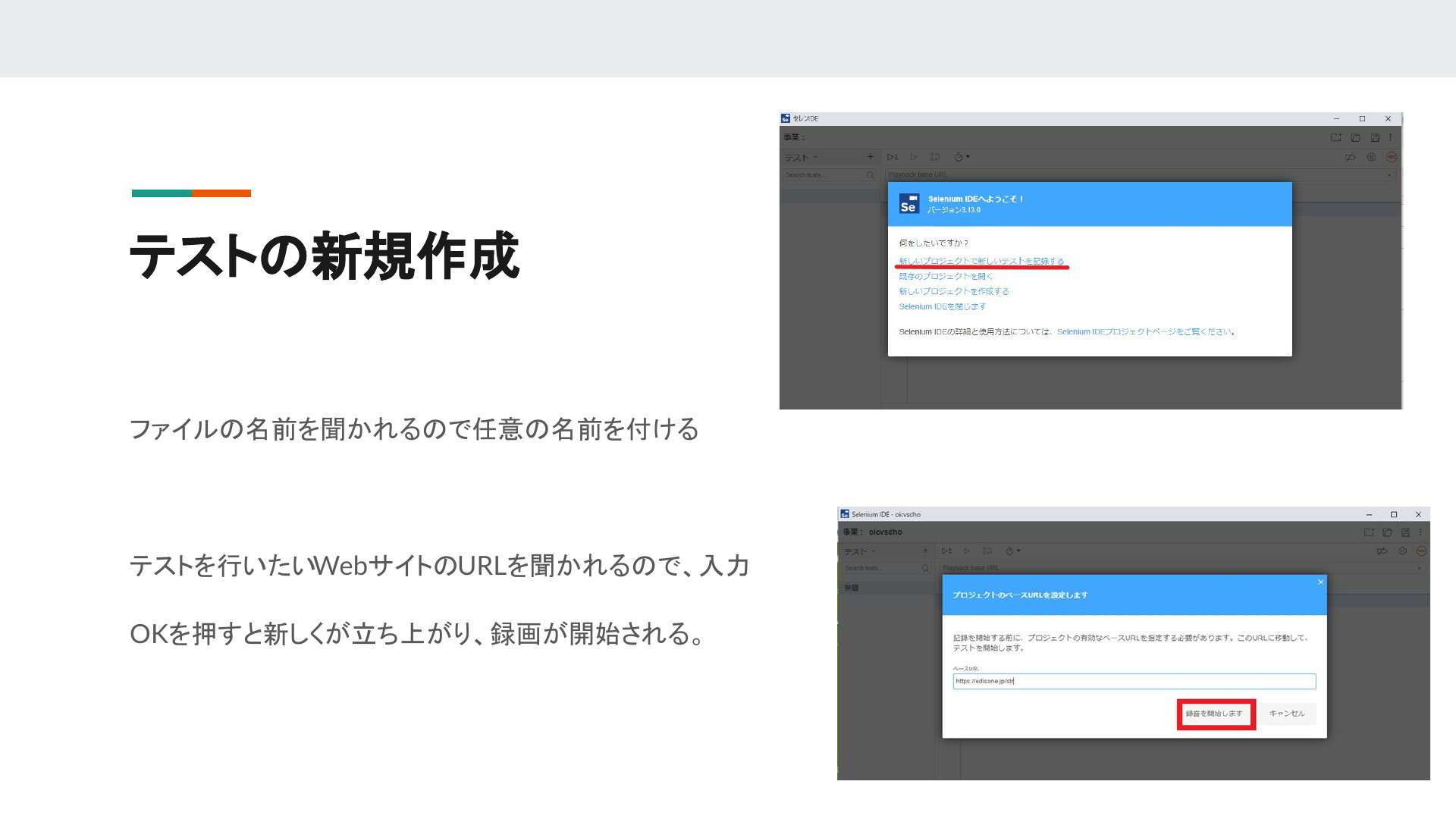Open the test speed timer dropdown in the セレンIDE window
The image size is (1456, 819).
point(962,157)
